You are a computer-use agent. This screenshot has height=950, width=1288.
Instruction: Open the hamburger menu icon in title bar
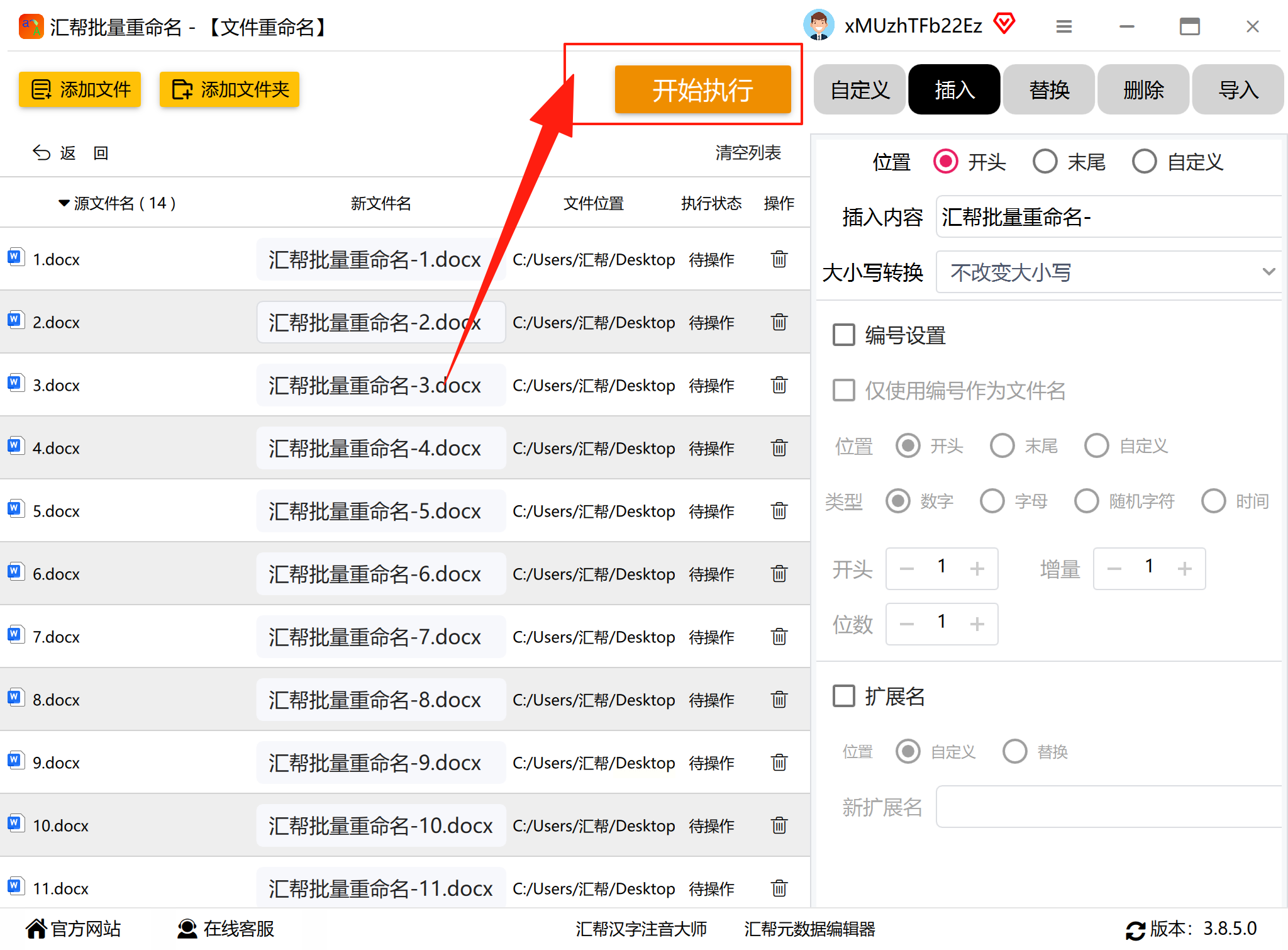click(x=1063, y=26)
